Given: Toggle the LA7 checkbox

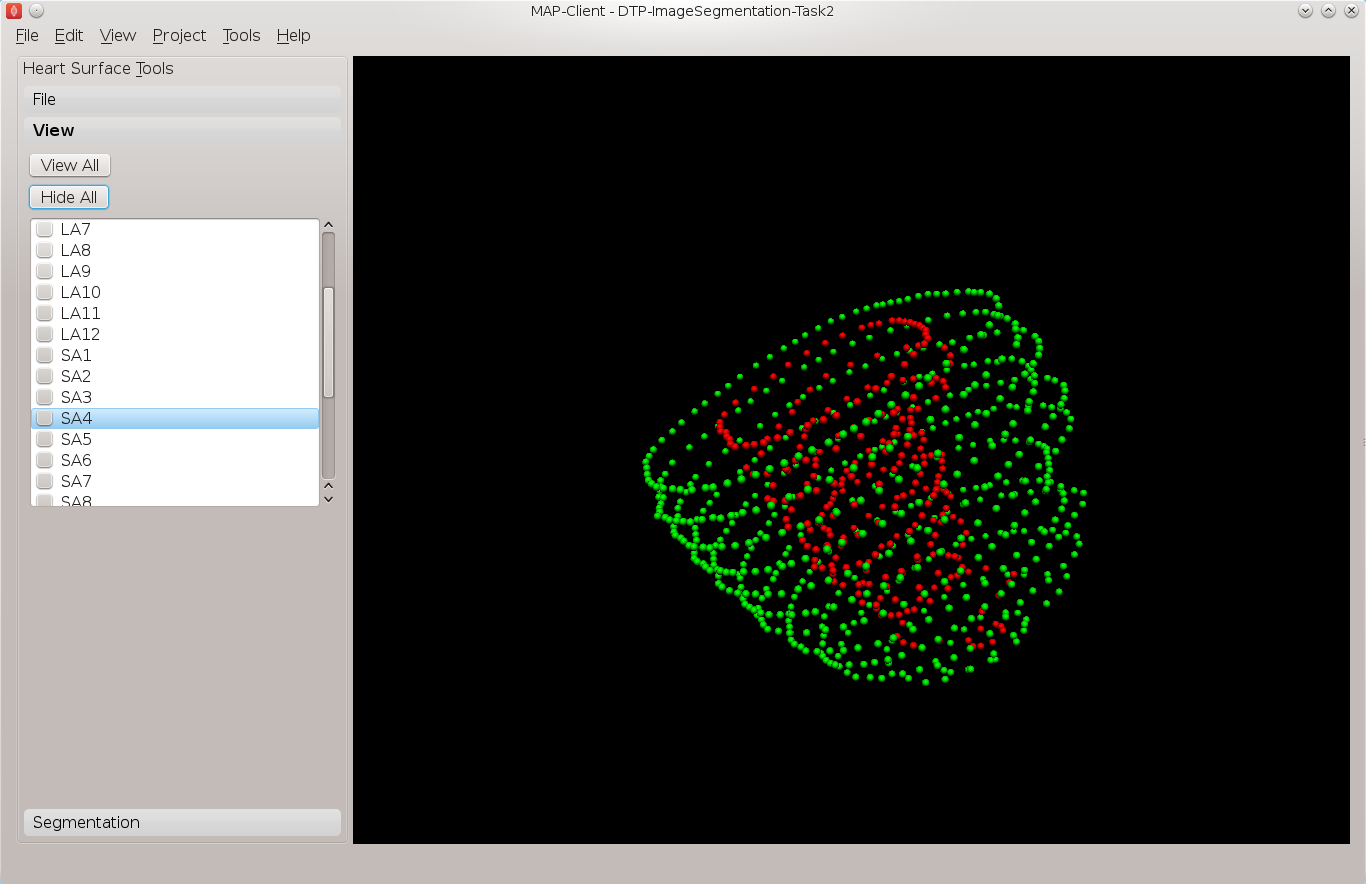Looking at the screenshot, I should pyautogui.click(x=44, y=229).
